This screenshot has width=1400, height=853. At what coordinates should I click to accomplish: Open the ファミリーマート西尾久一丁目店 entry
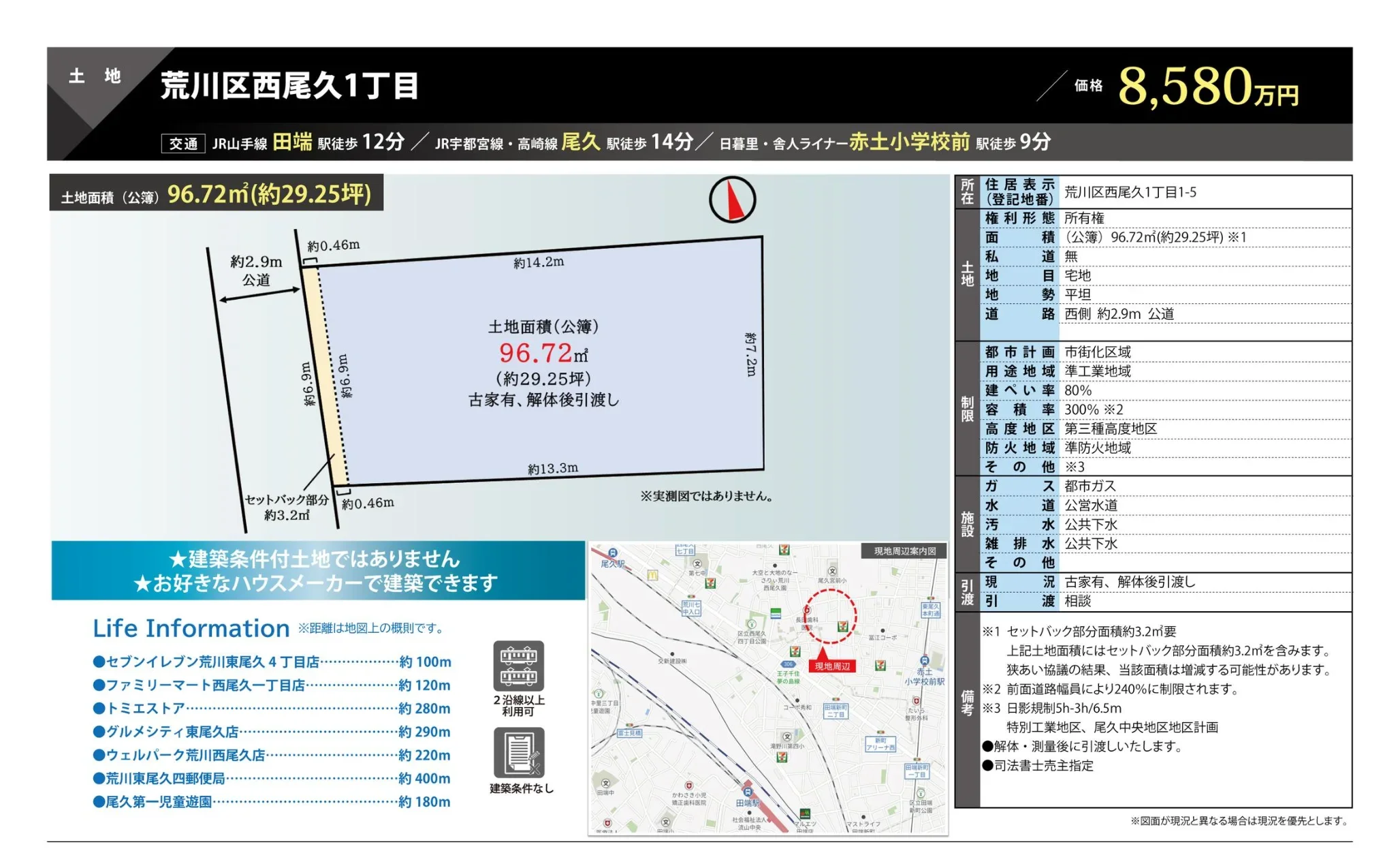pos(272,685)
